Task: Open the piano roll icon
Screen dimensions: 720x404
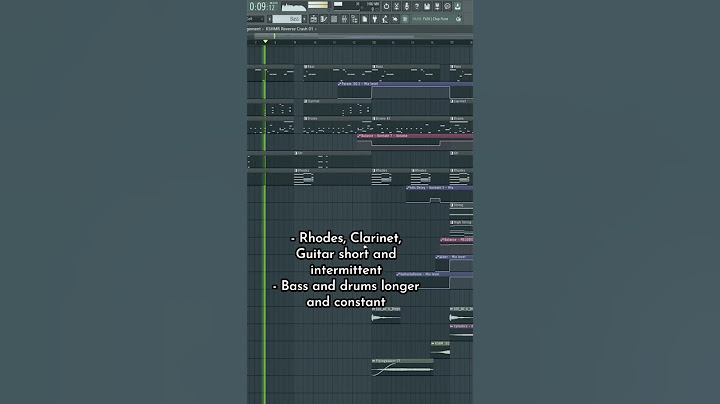Action: point(324,19)
